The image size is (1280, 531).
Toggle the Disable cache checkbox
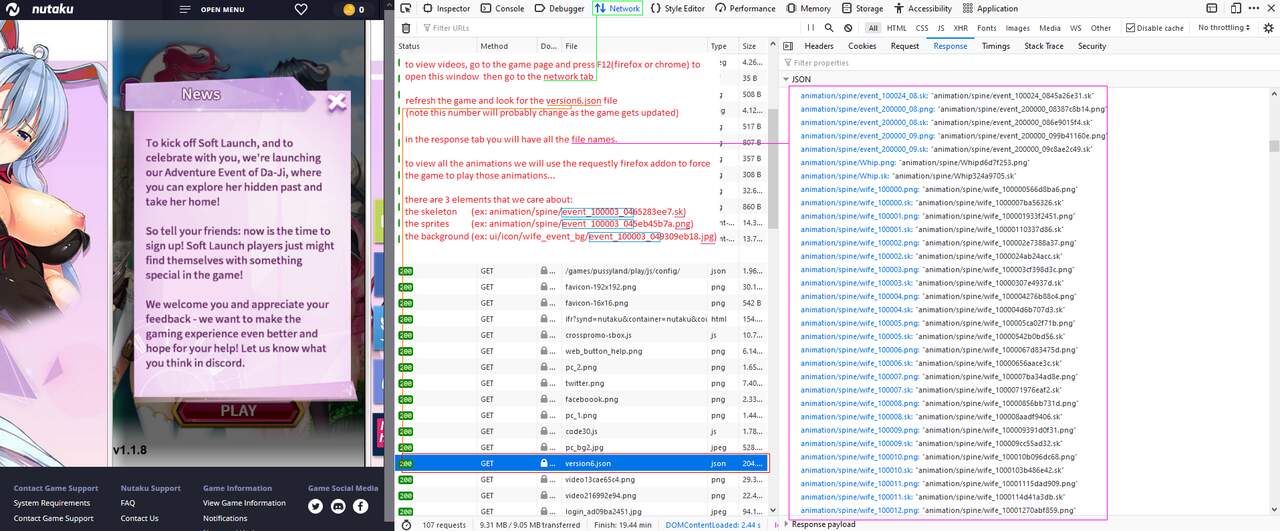point(1131,28)
